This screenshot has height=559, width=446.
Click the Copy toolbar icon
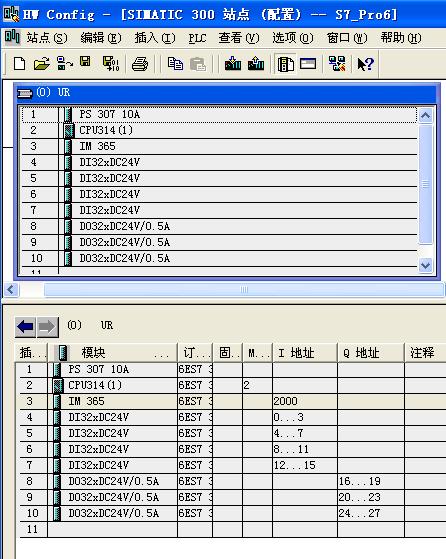pos(175,64)
